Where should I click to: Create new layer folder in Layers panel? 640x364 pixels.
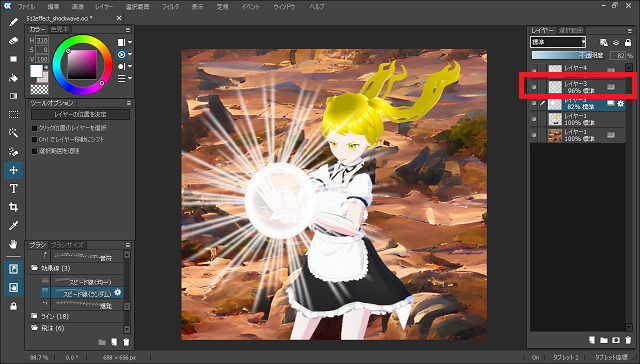604,340
